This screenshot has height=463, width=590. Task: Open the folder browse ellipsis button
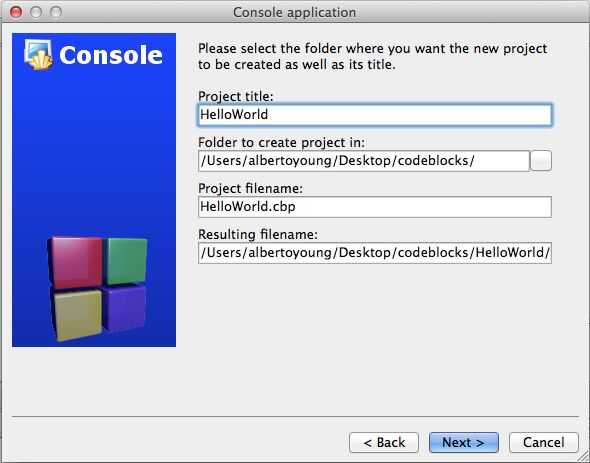click(x=541, y=161)
